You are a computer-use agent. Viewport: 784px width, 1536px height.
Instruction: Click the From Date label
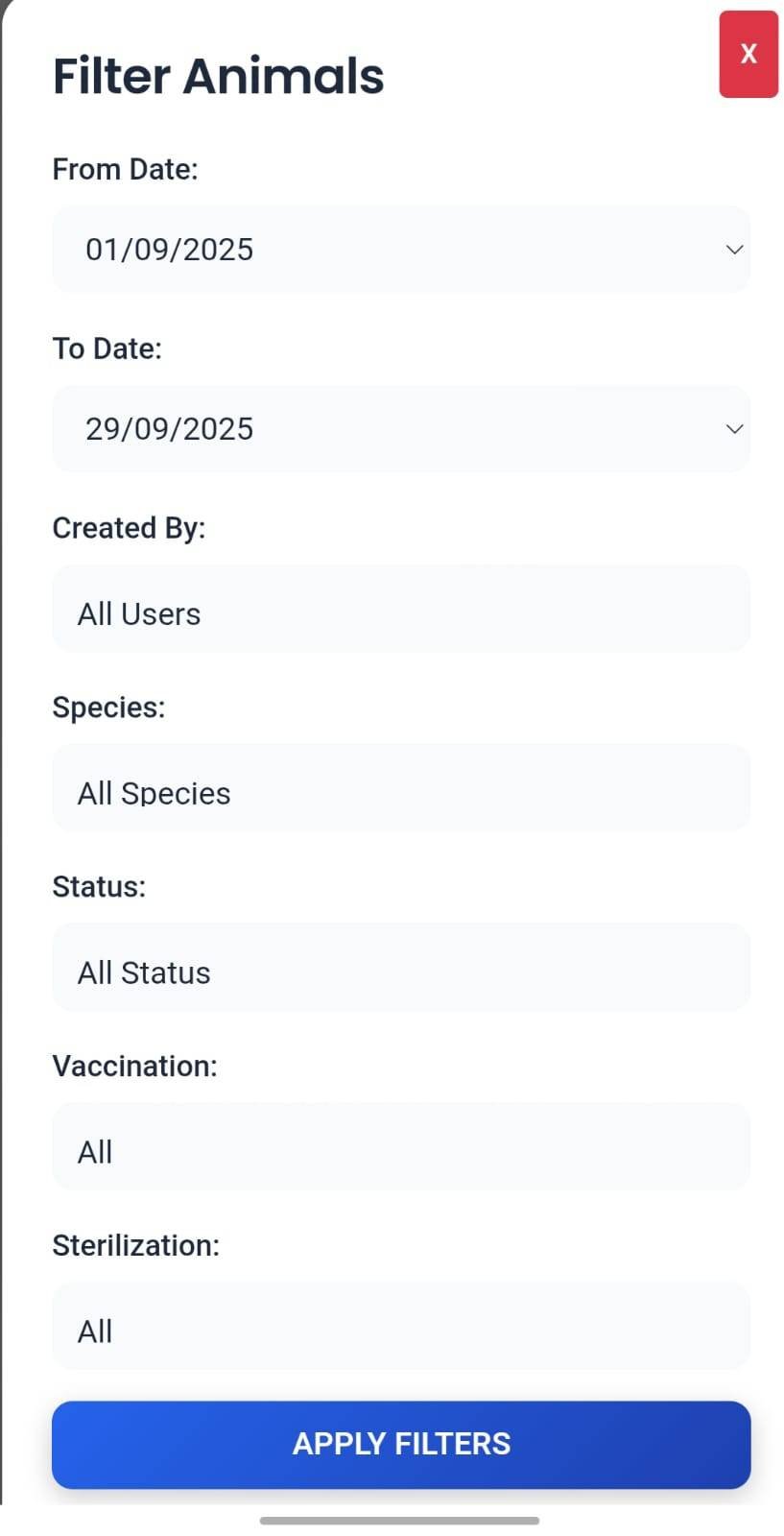(126, 168)
